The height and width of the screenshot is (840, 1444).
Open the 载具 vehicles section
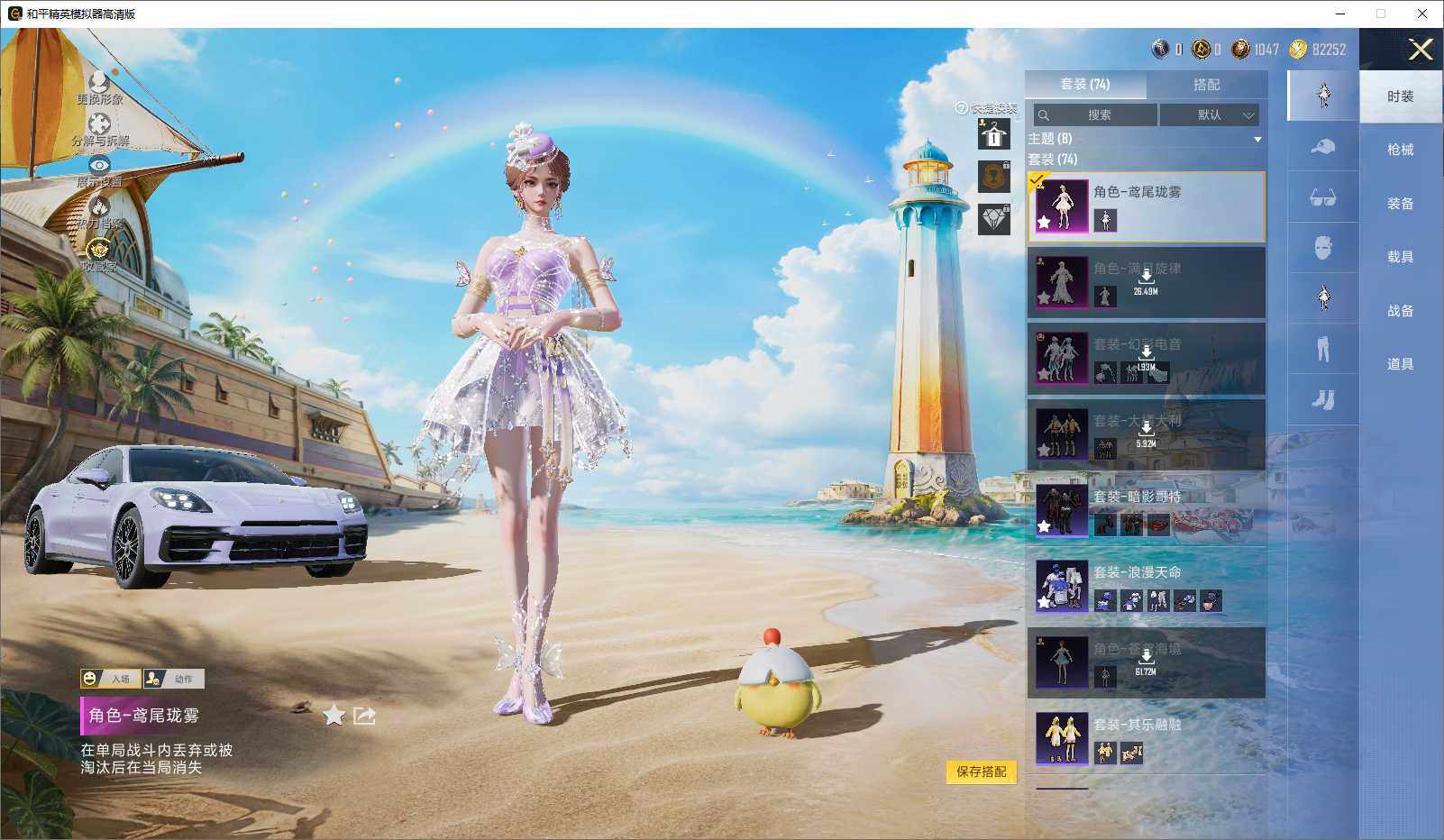(x=1401, y=257)
